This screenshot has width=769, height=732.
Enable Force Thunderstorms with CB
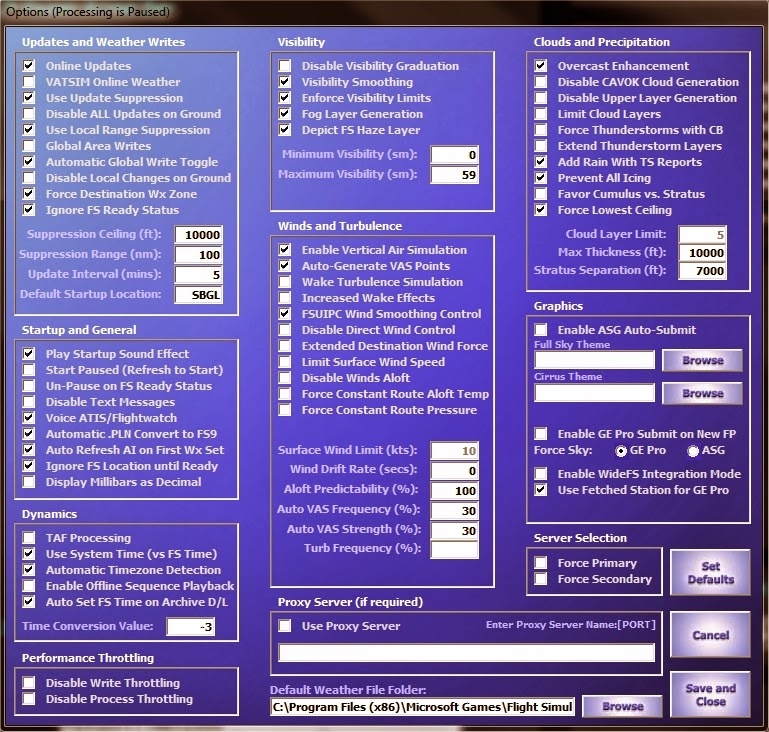tap(540, 130)
